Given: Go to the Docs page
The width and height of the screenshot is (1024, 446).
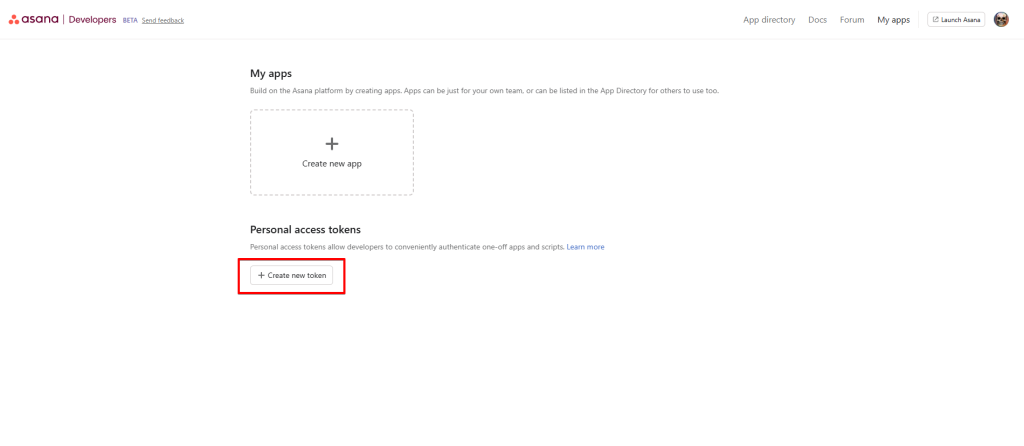Looking at the screenshot, I should coord(817,20).
